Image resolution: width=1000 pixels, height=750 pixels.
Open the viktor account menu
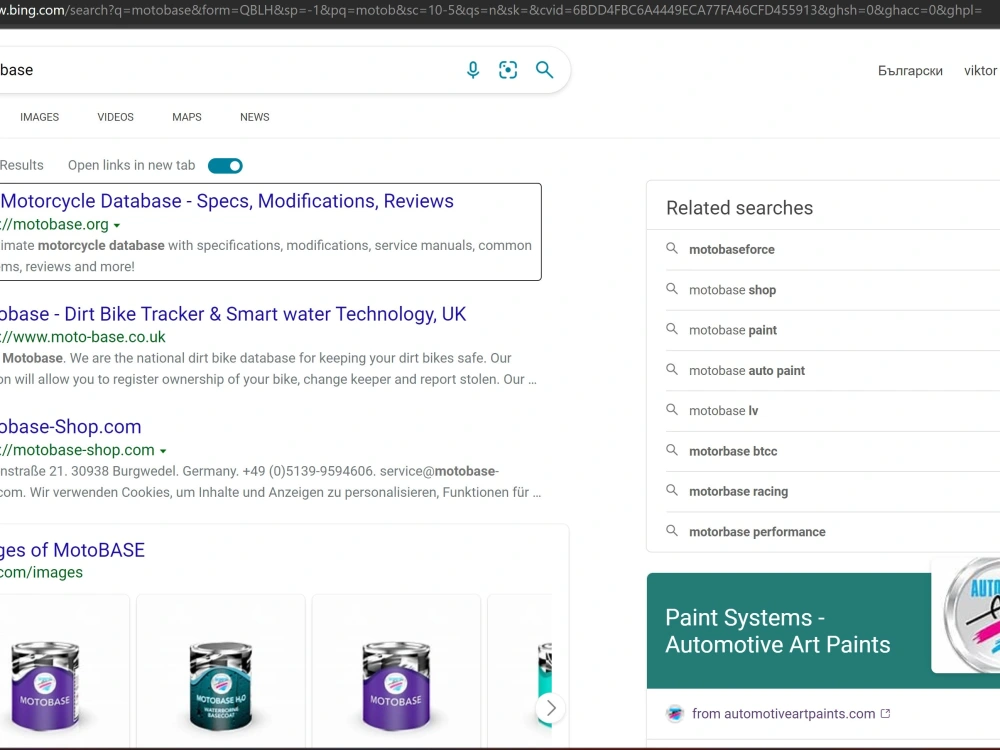pyautogui.click(x=980, y=70)
